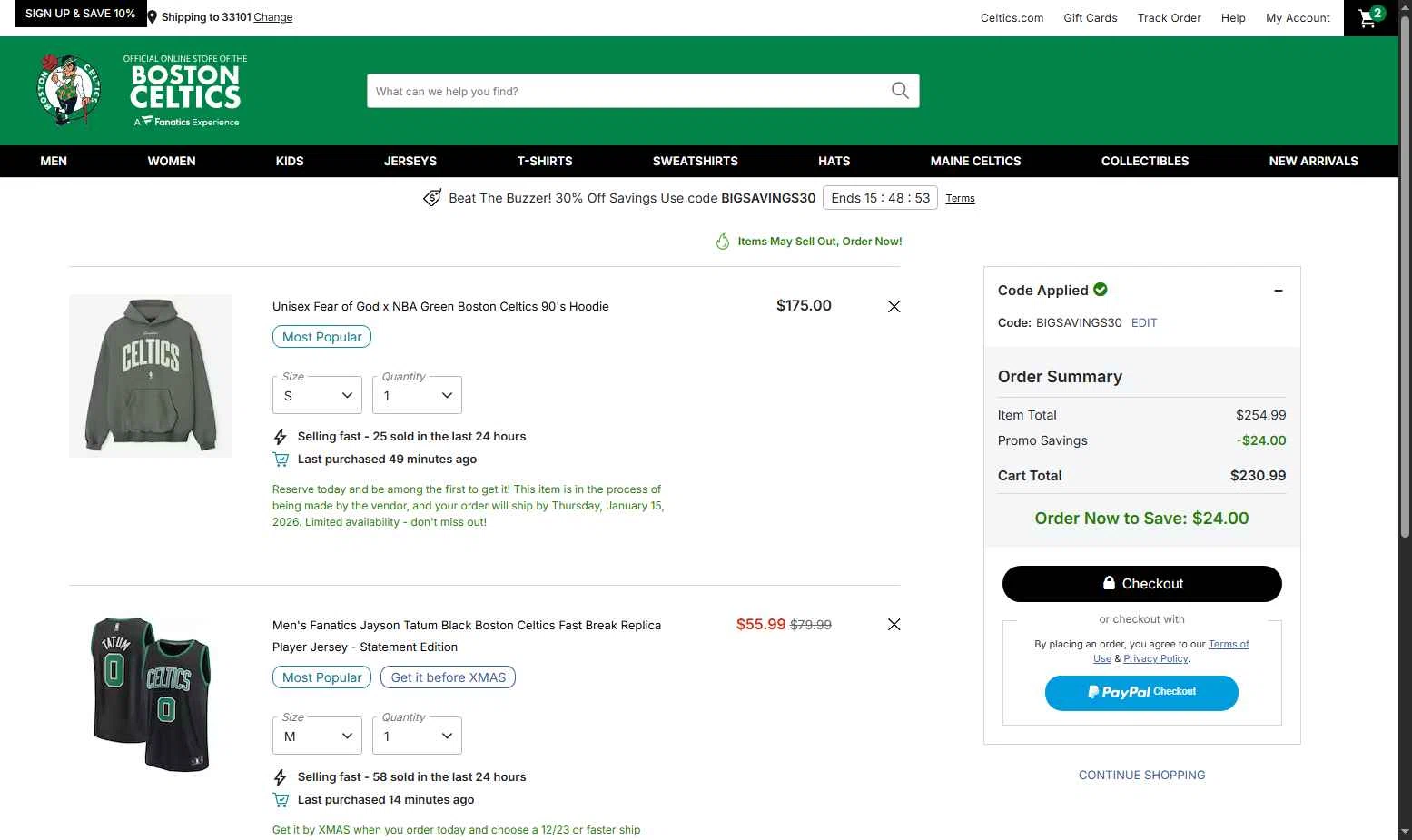
Task: Open the shopping cart icon
Action: tap(1370, 17)
